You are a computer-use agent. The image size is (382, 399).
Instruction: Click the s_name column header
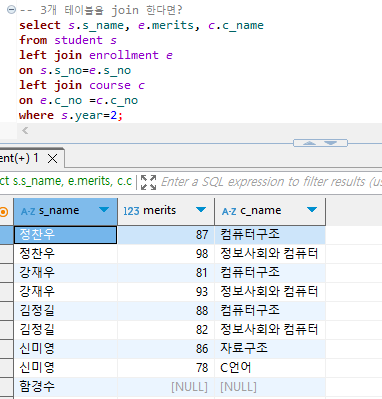click(x=66, y=211)
